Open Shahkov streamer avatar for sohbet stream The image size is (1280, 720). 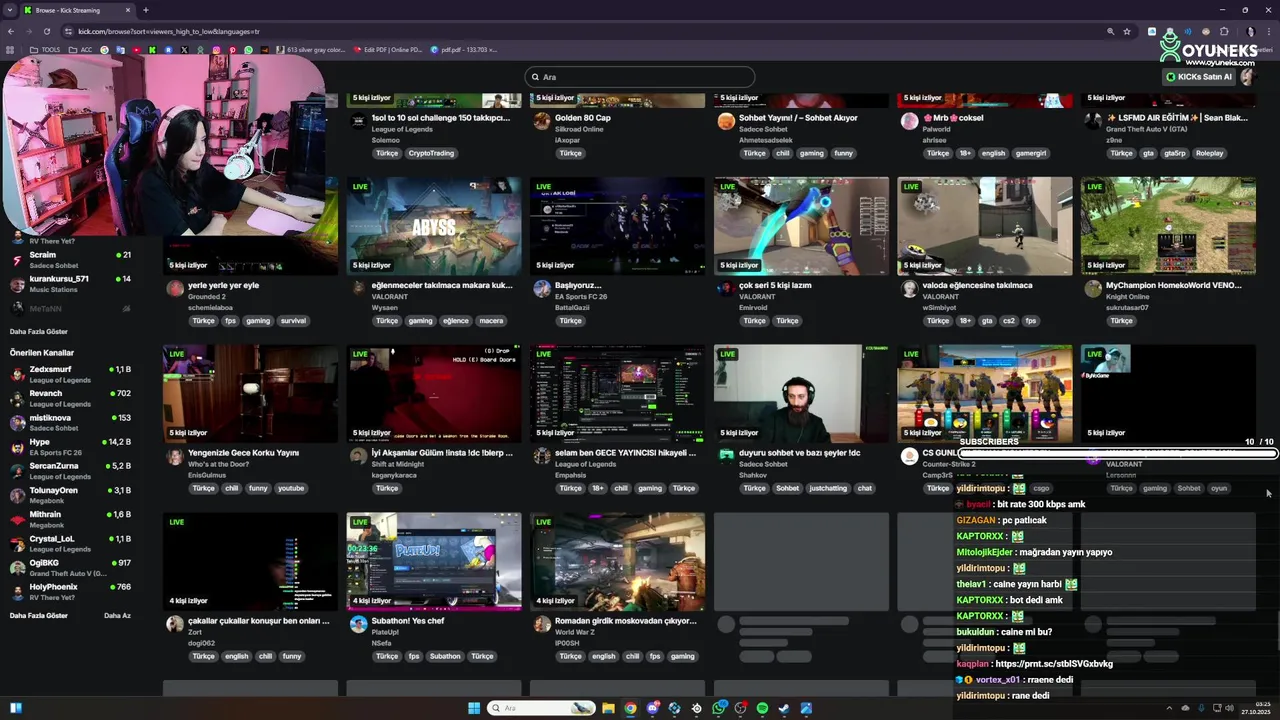(726, 456)
